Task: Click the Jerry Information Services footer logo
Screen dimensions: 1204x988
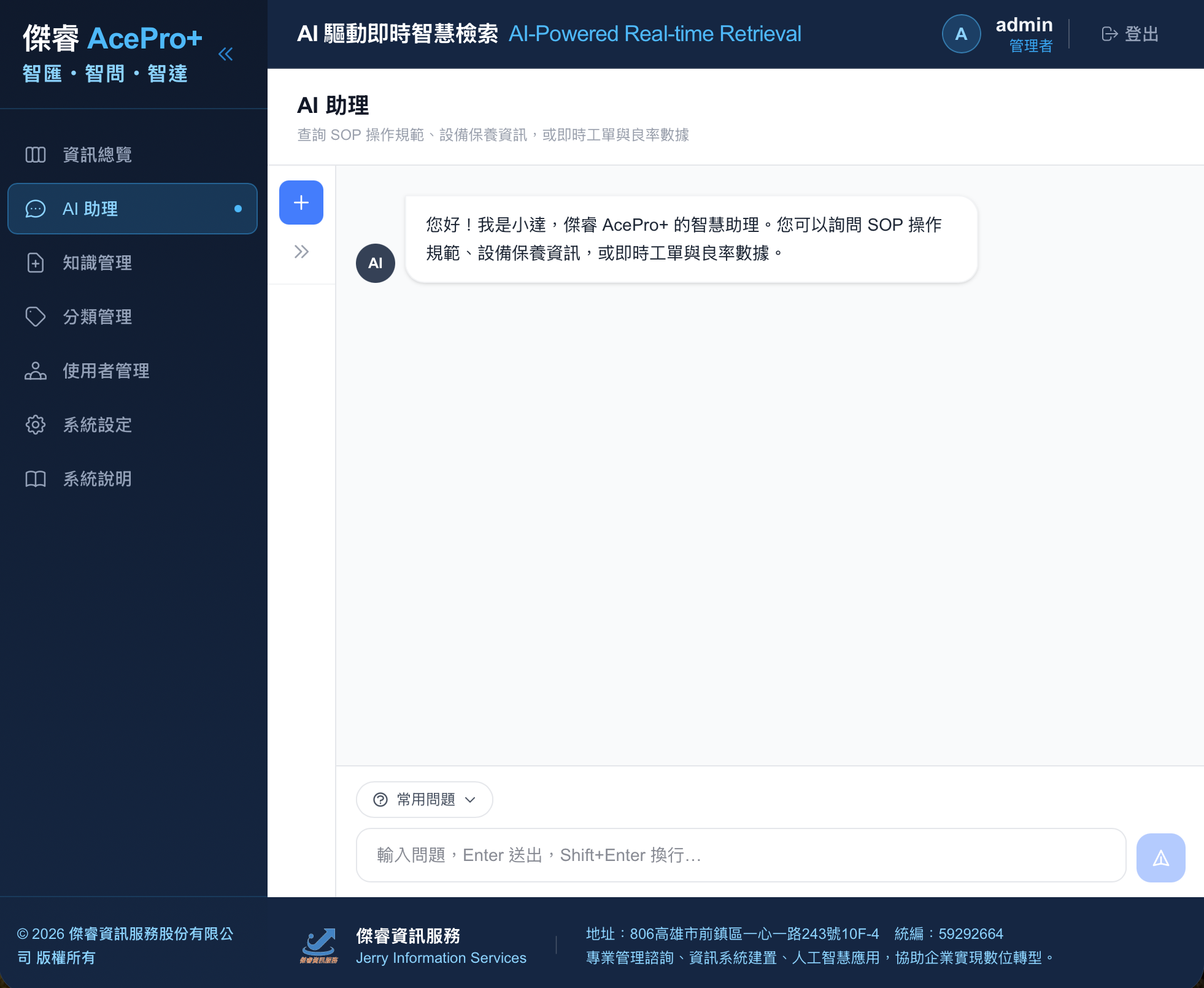Action: 319,946
